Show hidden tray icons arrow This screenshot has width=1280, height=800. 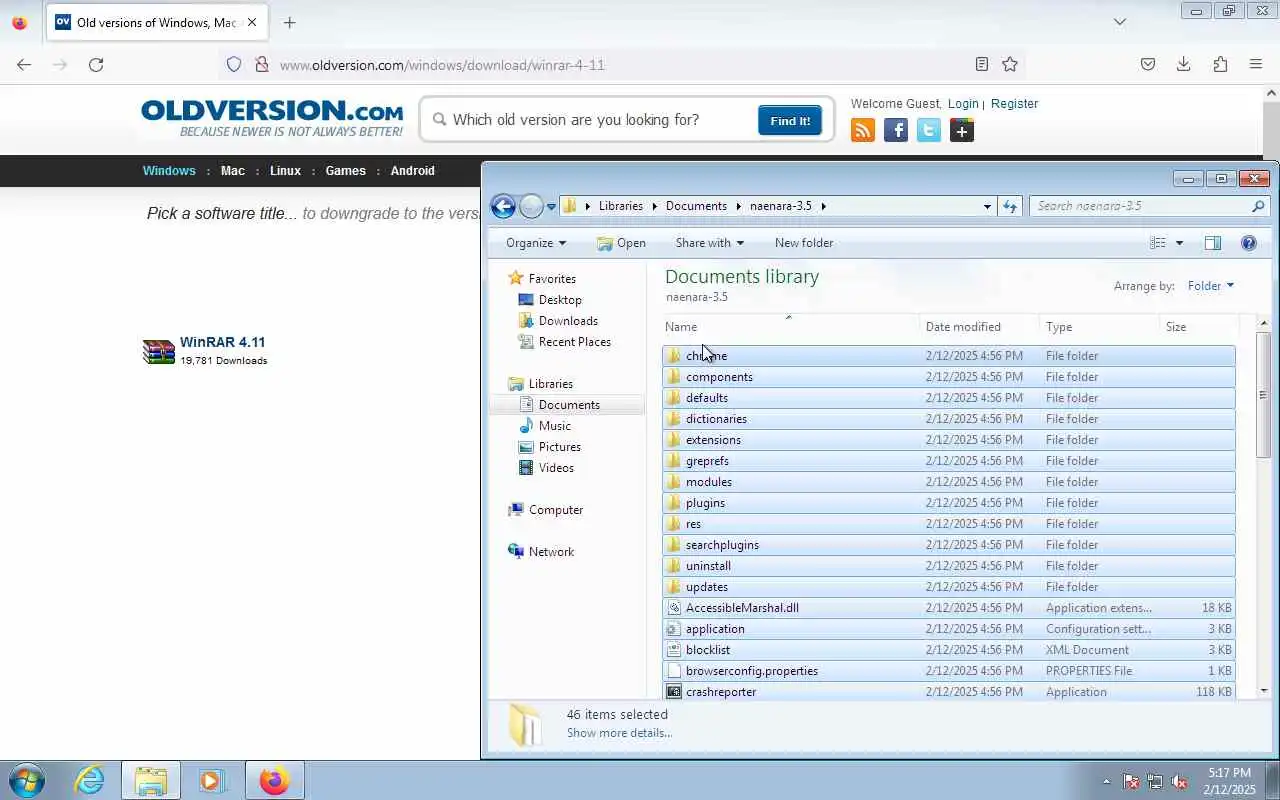1106,782
